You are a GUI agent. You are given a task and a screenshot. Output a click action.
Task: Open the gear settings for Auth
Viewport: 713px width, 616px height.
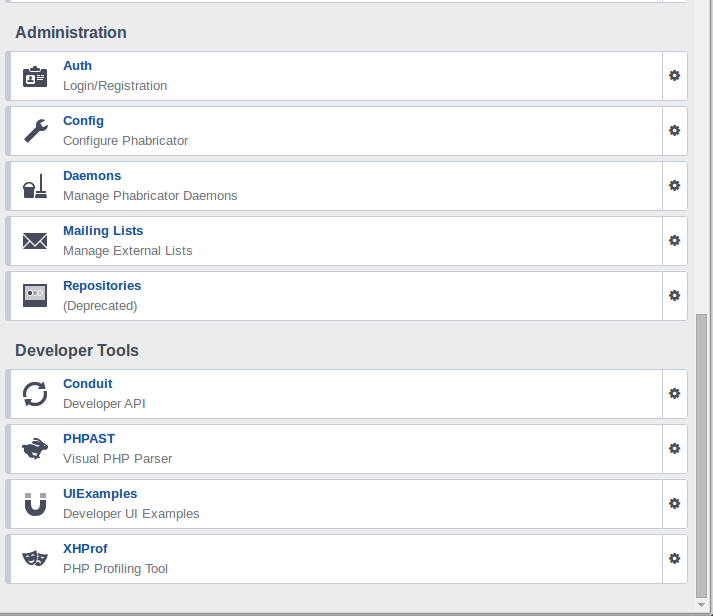675,76
